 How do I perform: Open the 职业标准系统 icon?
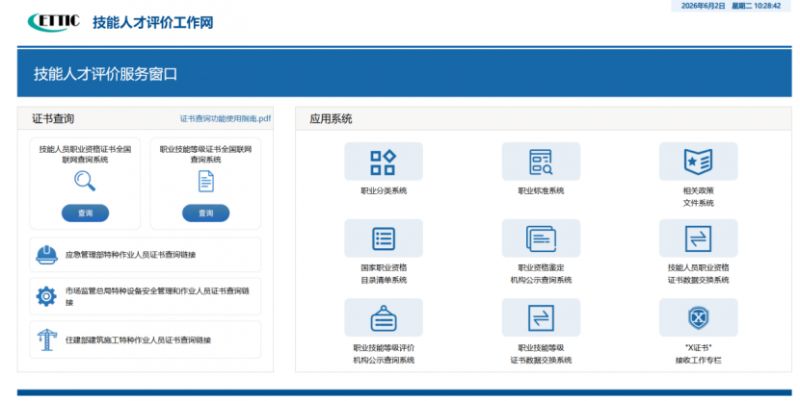click(541, 162)
